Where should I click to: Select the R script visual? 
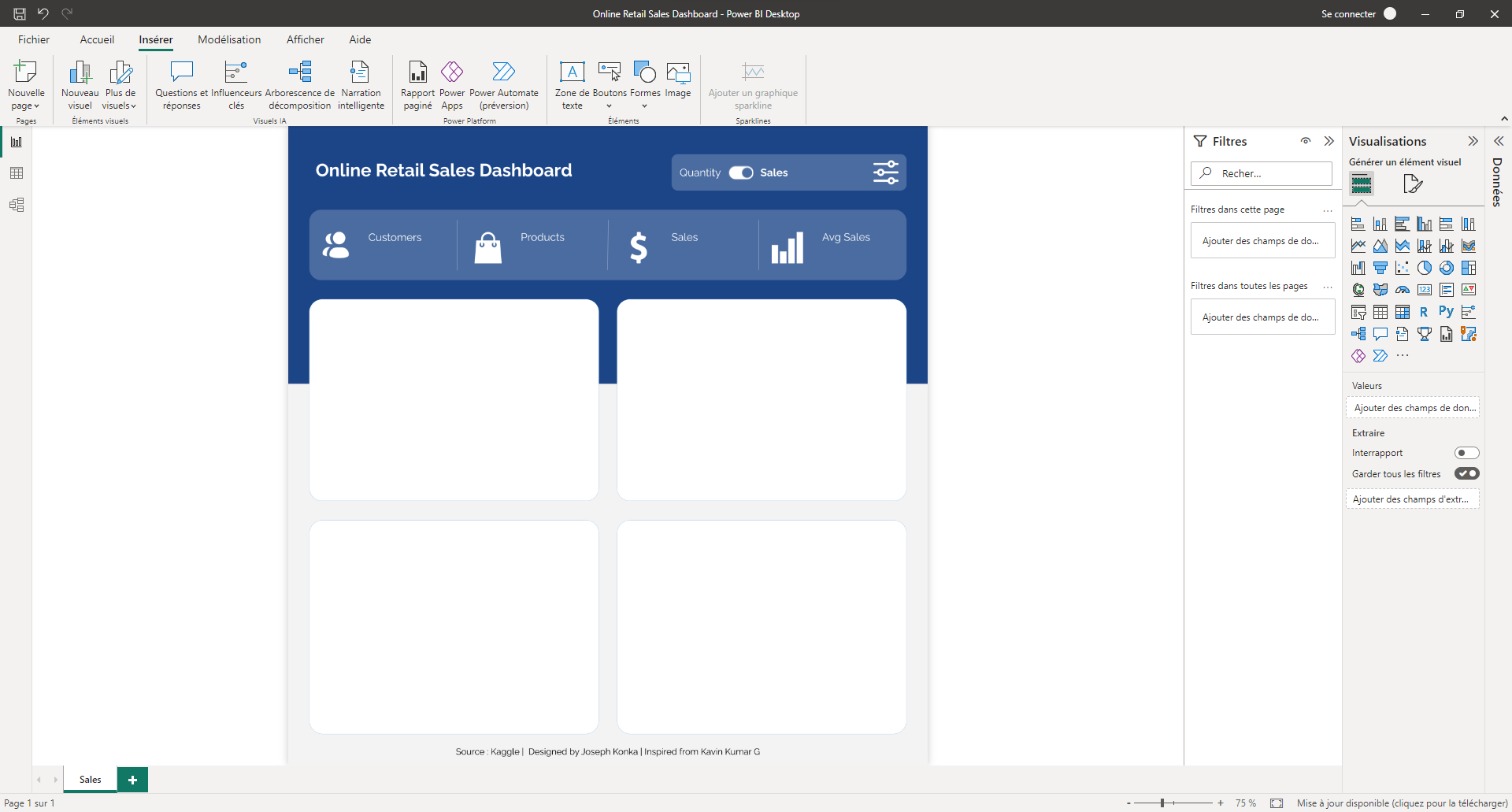click(1424, 313)
